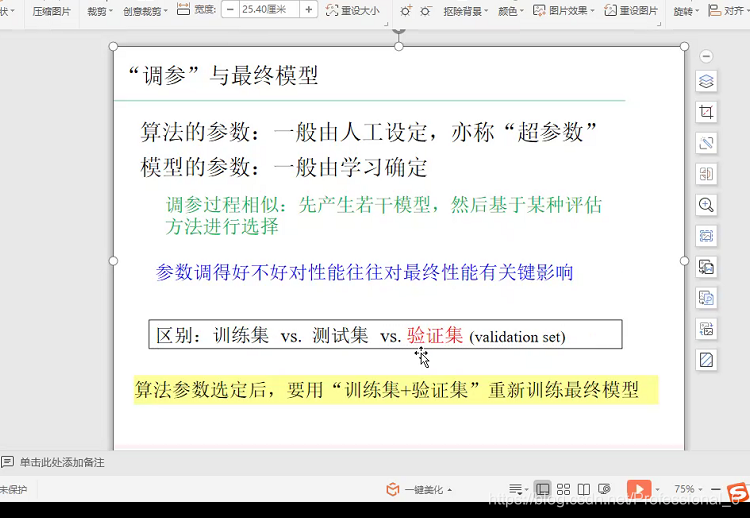The height and width of the screenshot is (518, 750).
Task: Open the Color (颜色) dropdown
Action: pos(511,11)
